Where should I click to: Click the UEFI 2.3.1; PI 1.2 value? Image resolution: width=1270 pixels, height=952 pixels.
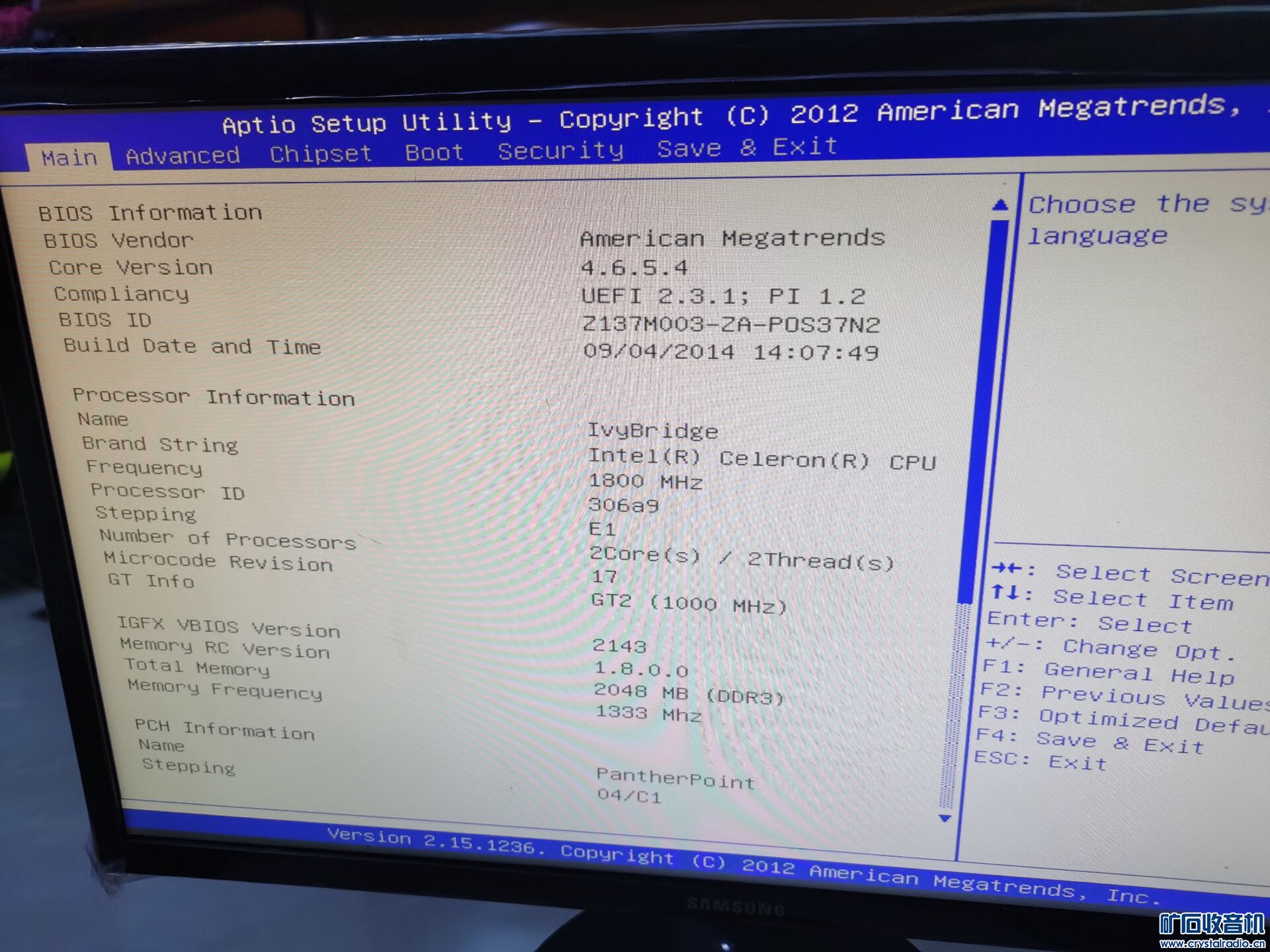click(723, 296)
